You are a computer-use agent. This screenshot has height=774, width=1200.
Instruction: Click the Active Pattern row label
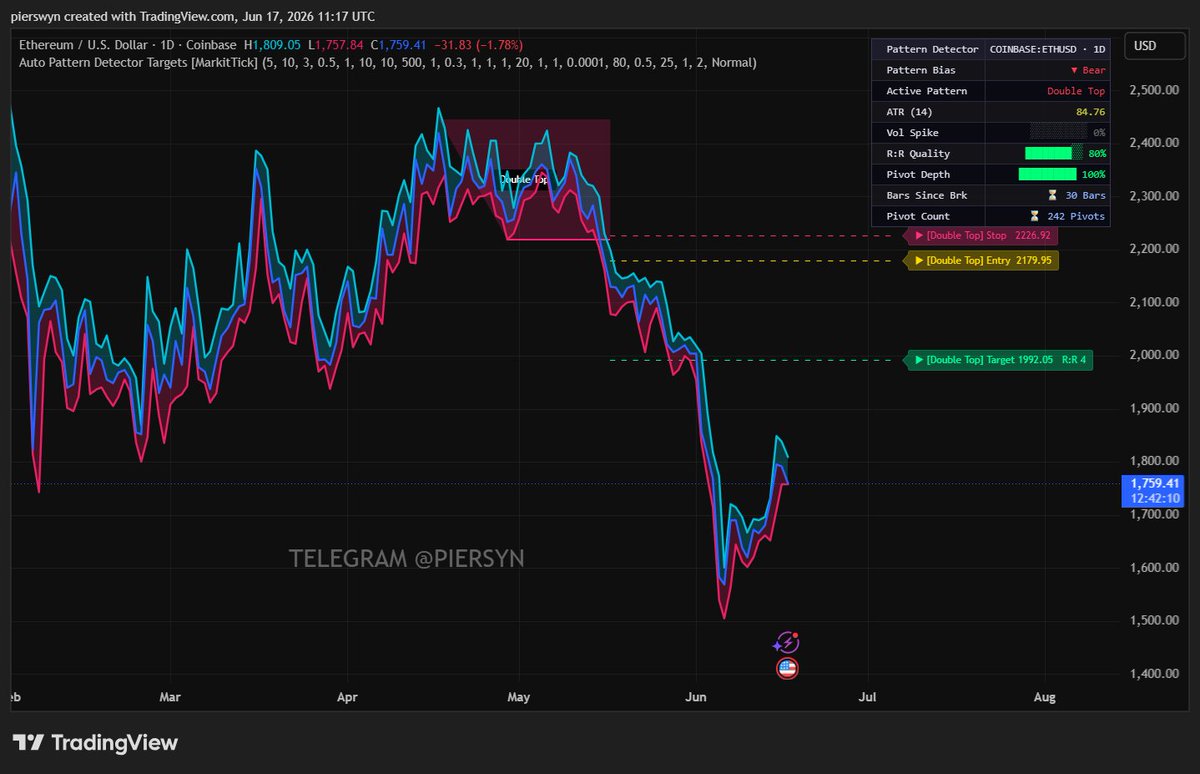pyautogui.click(x=928, y=91)
